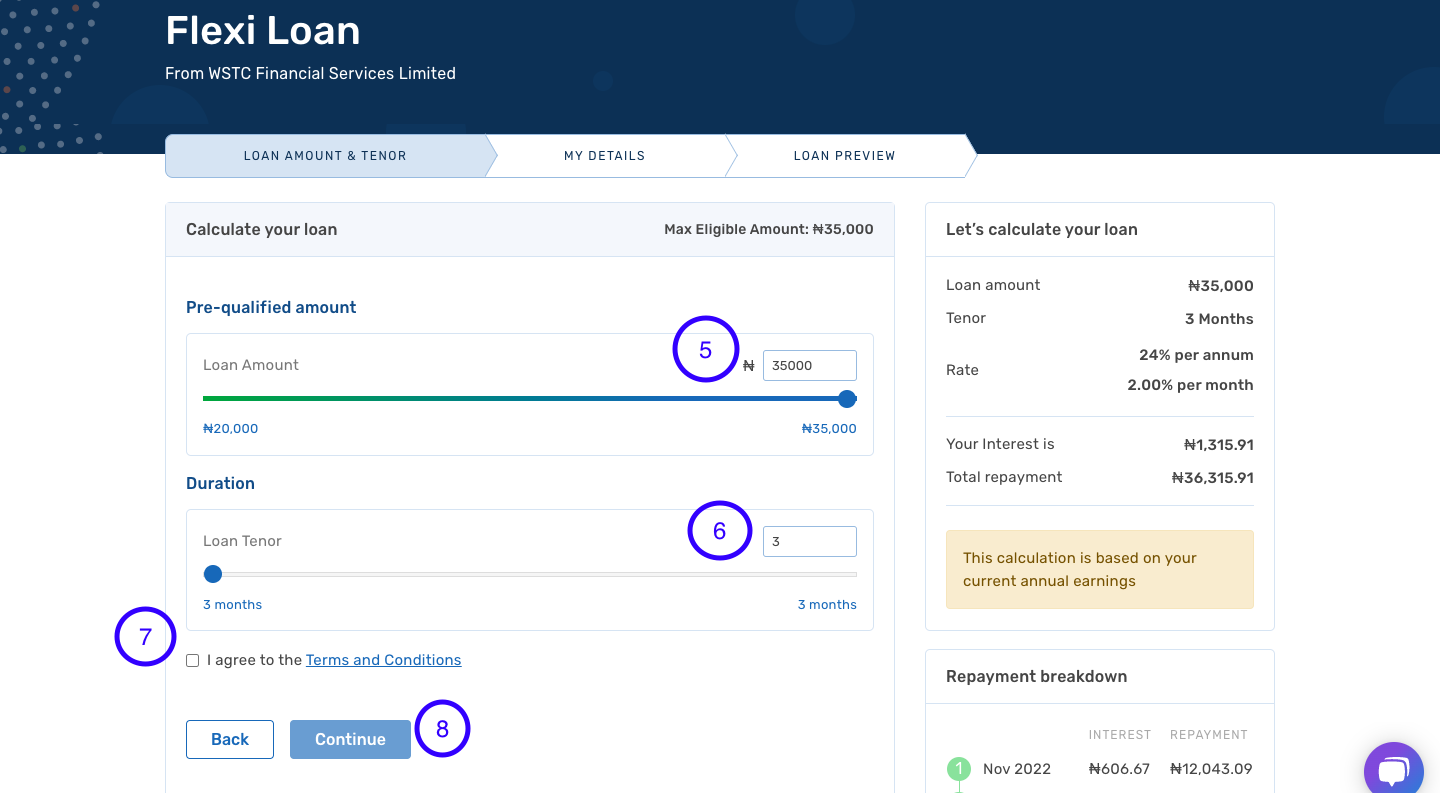Click the green step 1 marker in Repayment breakdown
This screenshot has height=793, width=1440.
tap(958, 768)
